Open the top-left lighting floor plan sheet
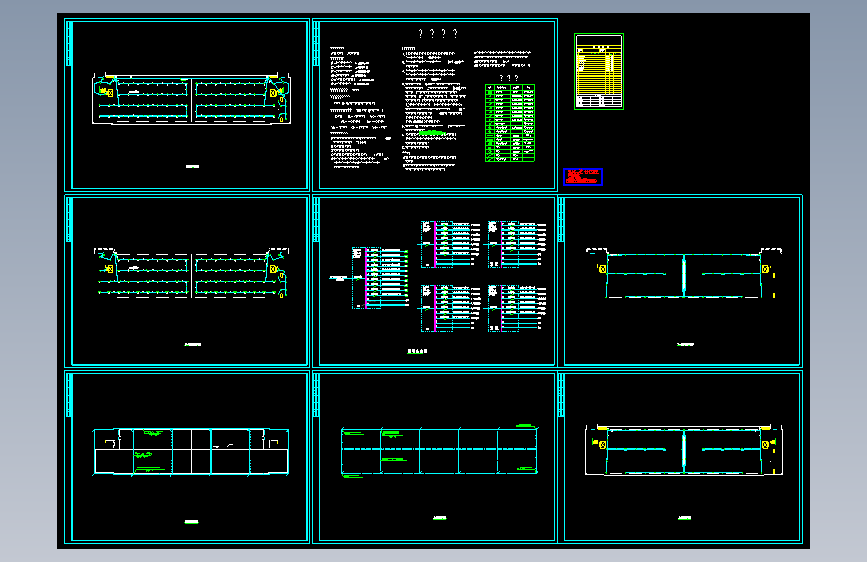Image resolution: width=867 pixels, height=562 pixels. 187,105
